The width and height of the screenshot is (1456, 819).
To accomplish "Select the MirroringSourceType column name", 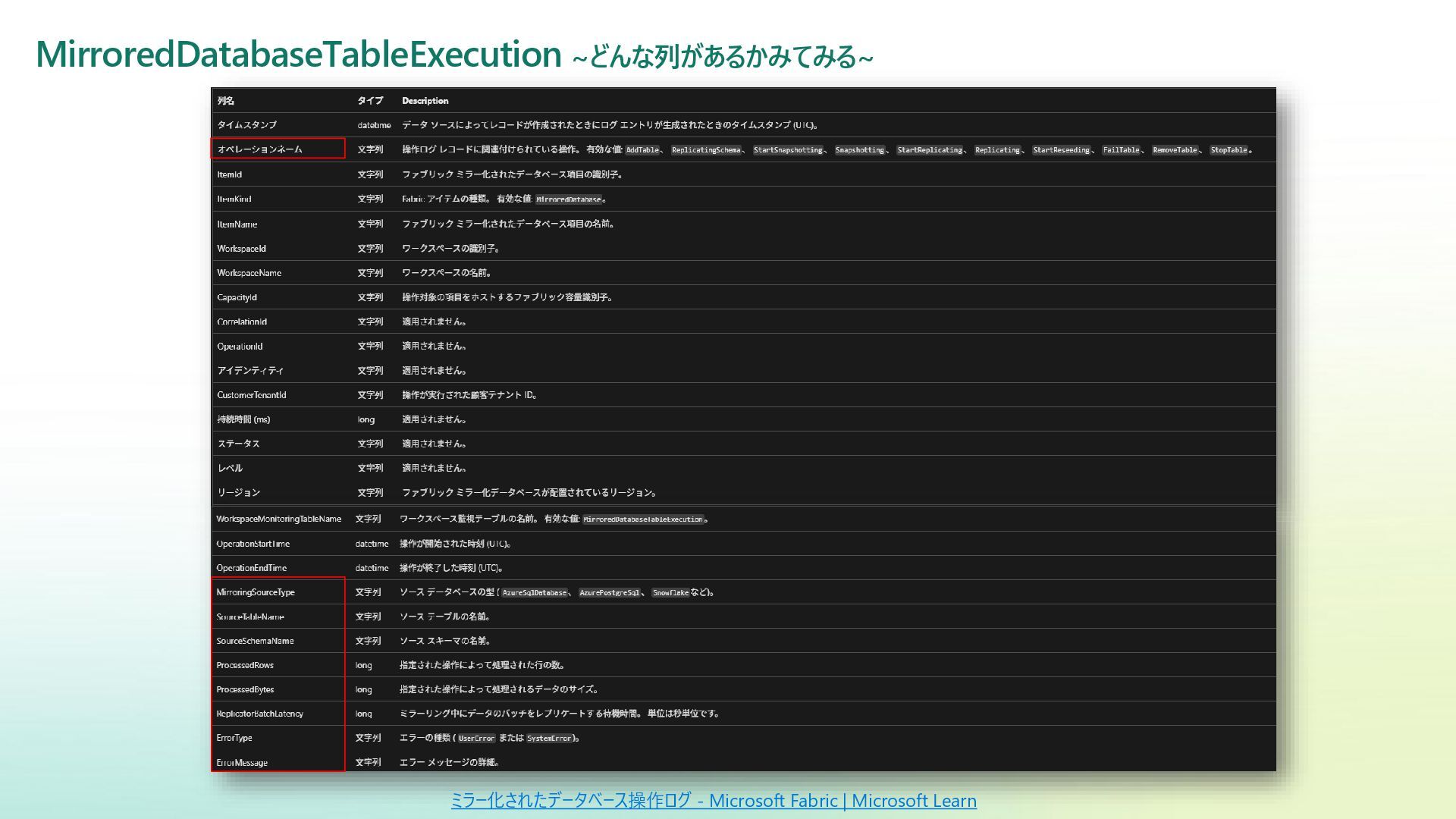I will pos(255,592).
